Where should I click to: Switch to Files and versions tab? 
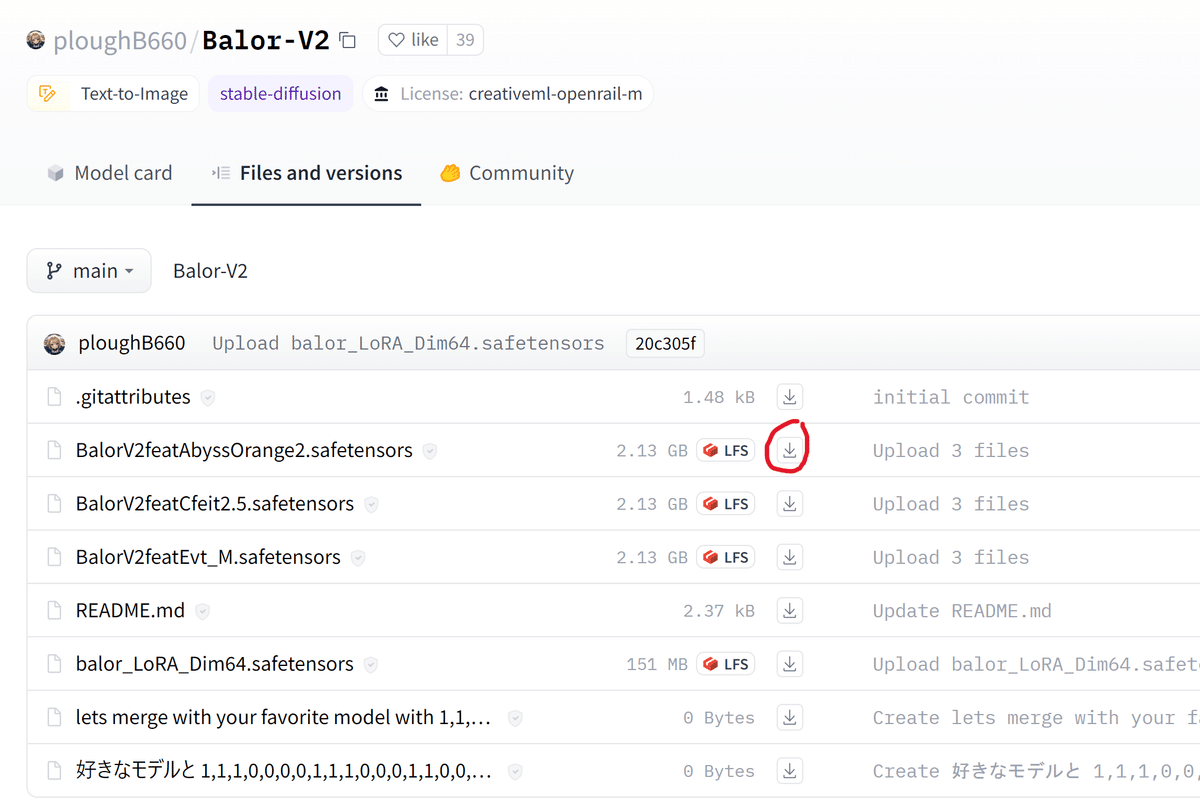(x=307, y=173)
